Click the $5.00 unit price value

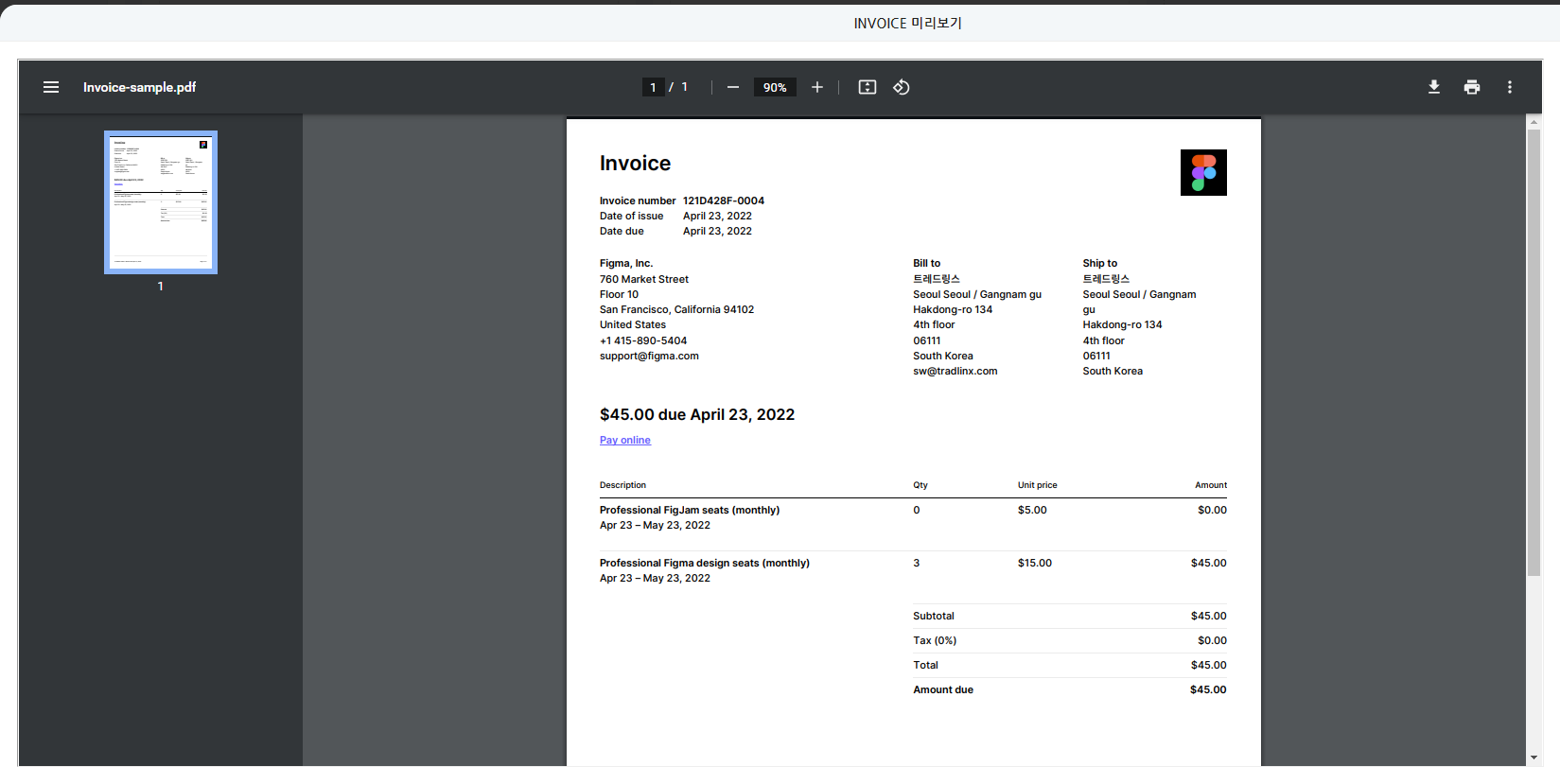point(1032,510)
